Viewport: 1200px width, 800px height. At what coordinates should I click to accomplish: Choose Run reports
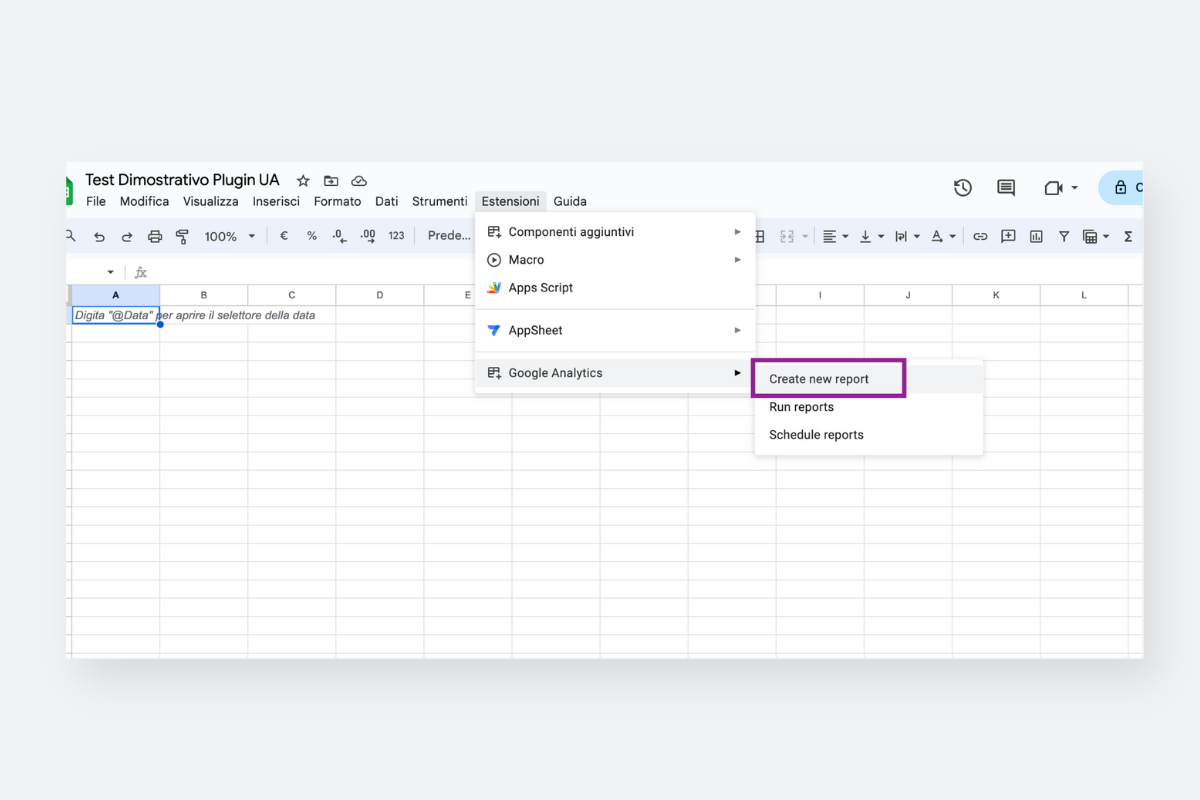(868, 407)
